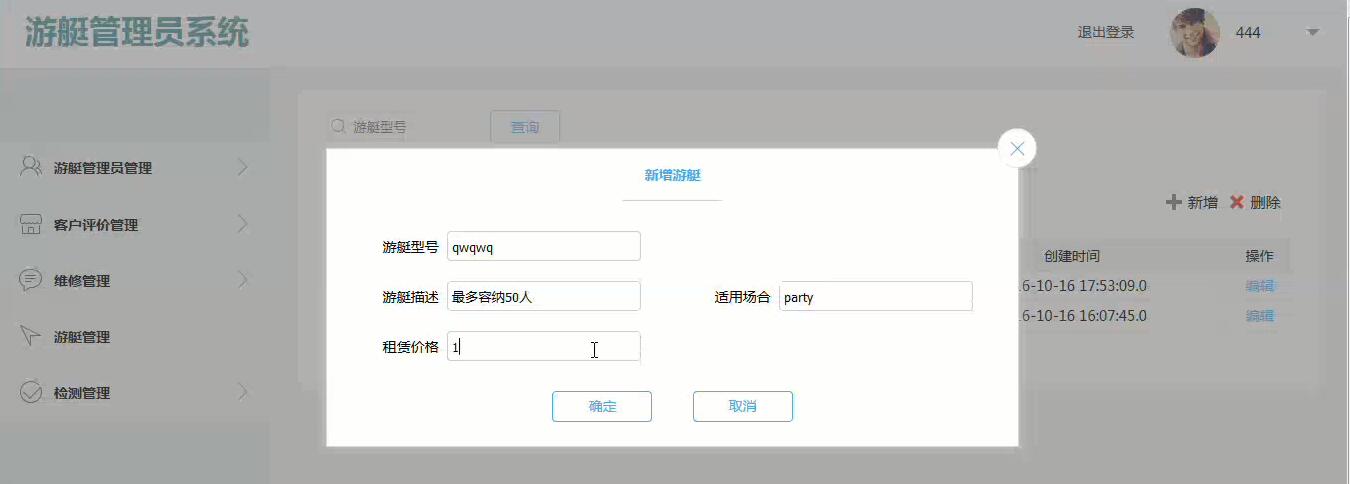The height and width of the screenshot is (484, 1350).
Task: Focus the 游艇型号 input with qwqwq
Action: pos(544,247)
